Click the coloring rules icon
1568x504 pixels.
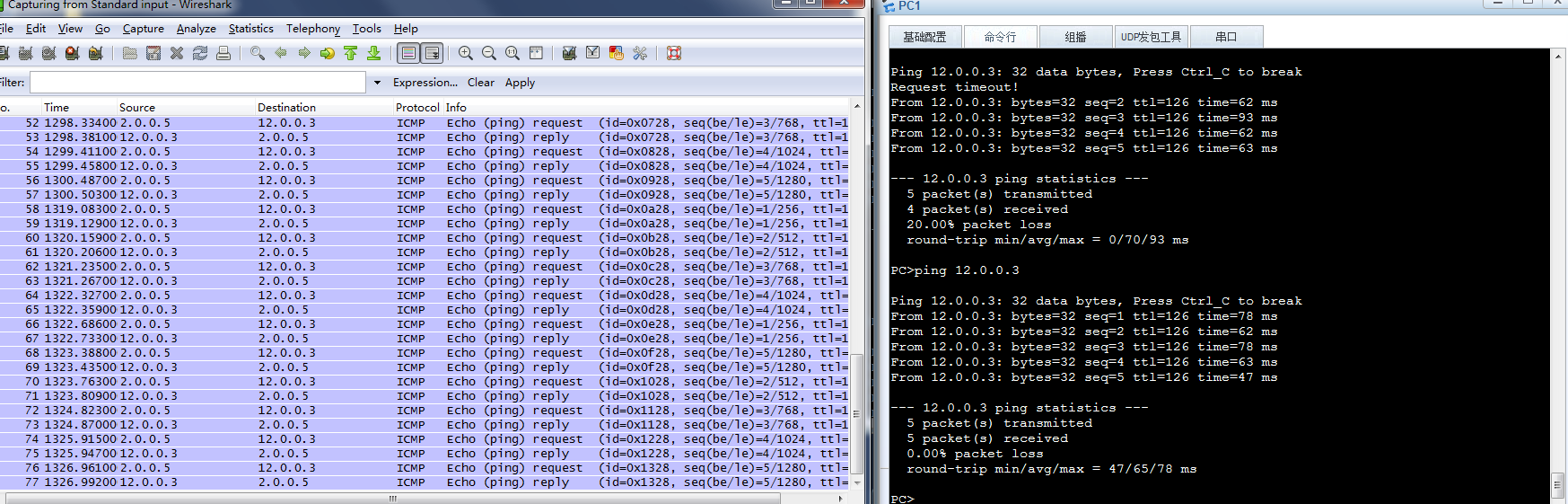(617, 54)
